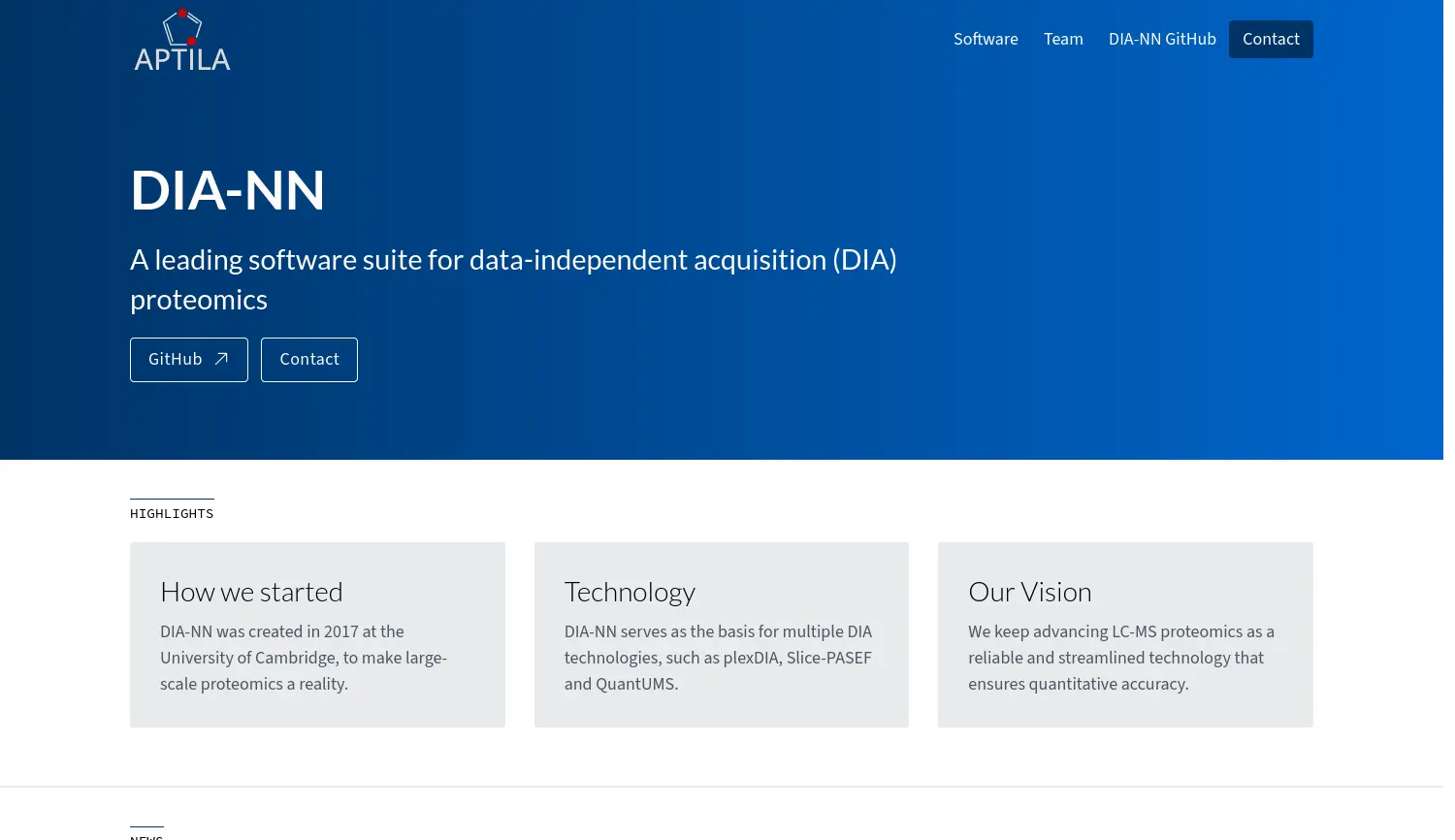Screen dimensions: 1455x840
Task: Click the HIGHLIGHTS section label
Action: (172, 513)
